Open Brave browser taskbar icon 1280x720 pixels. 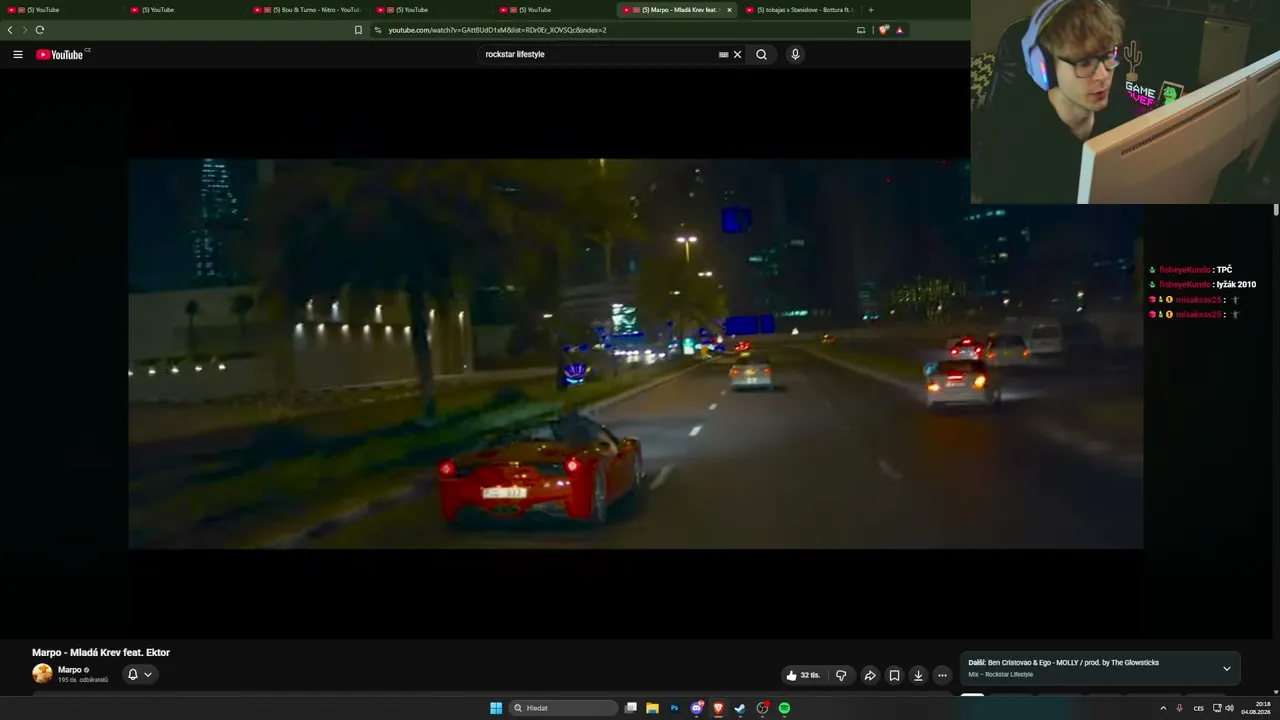click(x=718, y=708)
